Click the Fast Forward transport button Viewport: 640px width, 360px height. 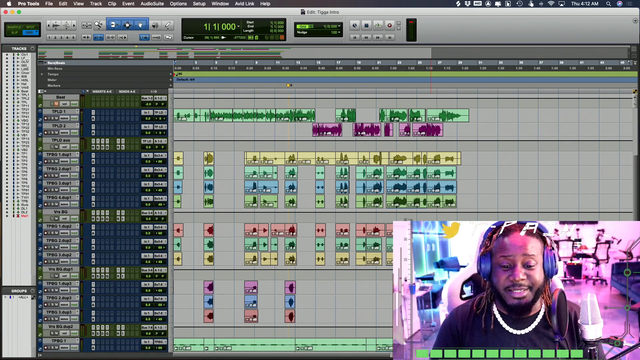(x=378, y=37)
